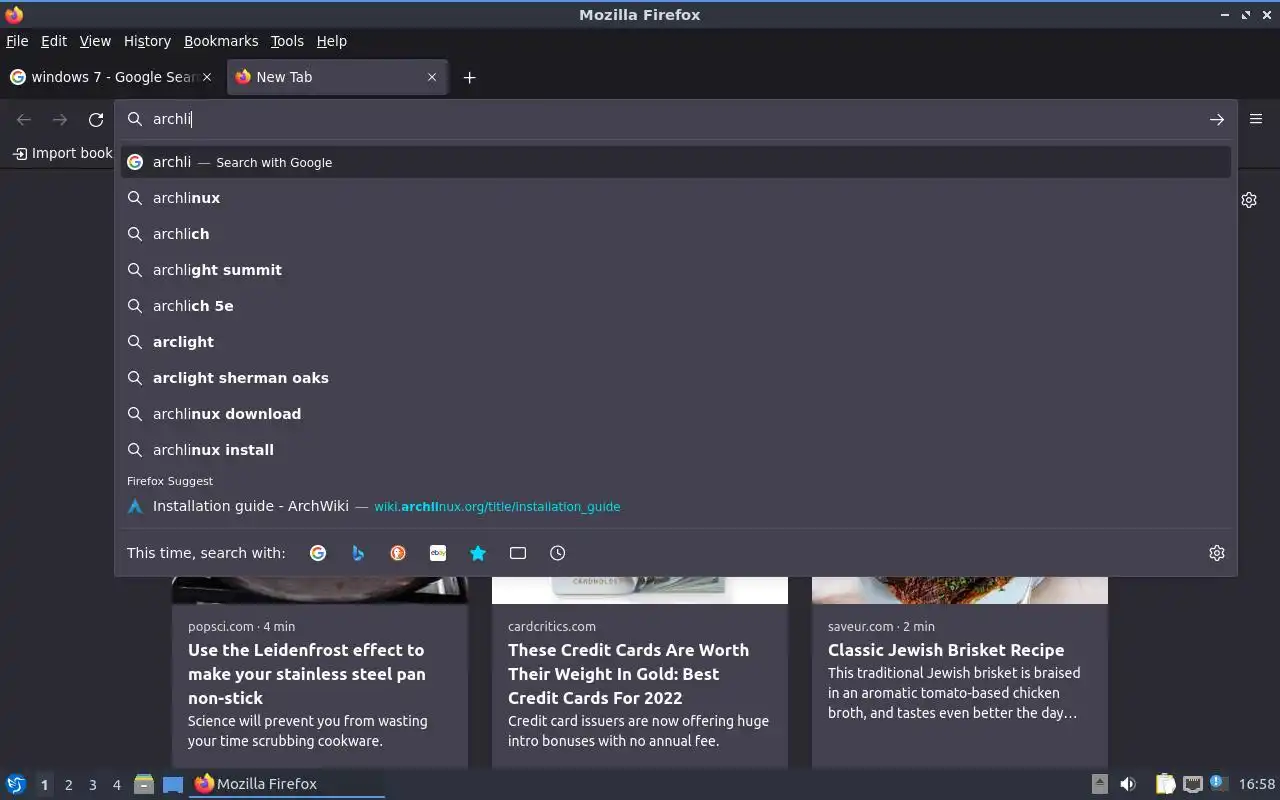Open a new tab with plus button

click(469, 77)
